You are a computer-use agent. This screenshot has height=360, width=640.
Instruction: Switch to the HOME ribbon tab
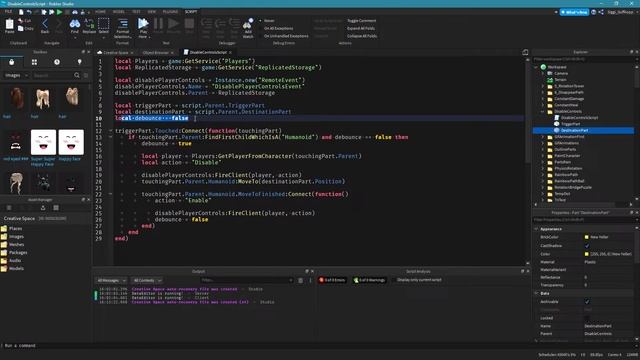tap(100, 12)
